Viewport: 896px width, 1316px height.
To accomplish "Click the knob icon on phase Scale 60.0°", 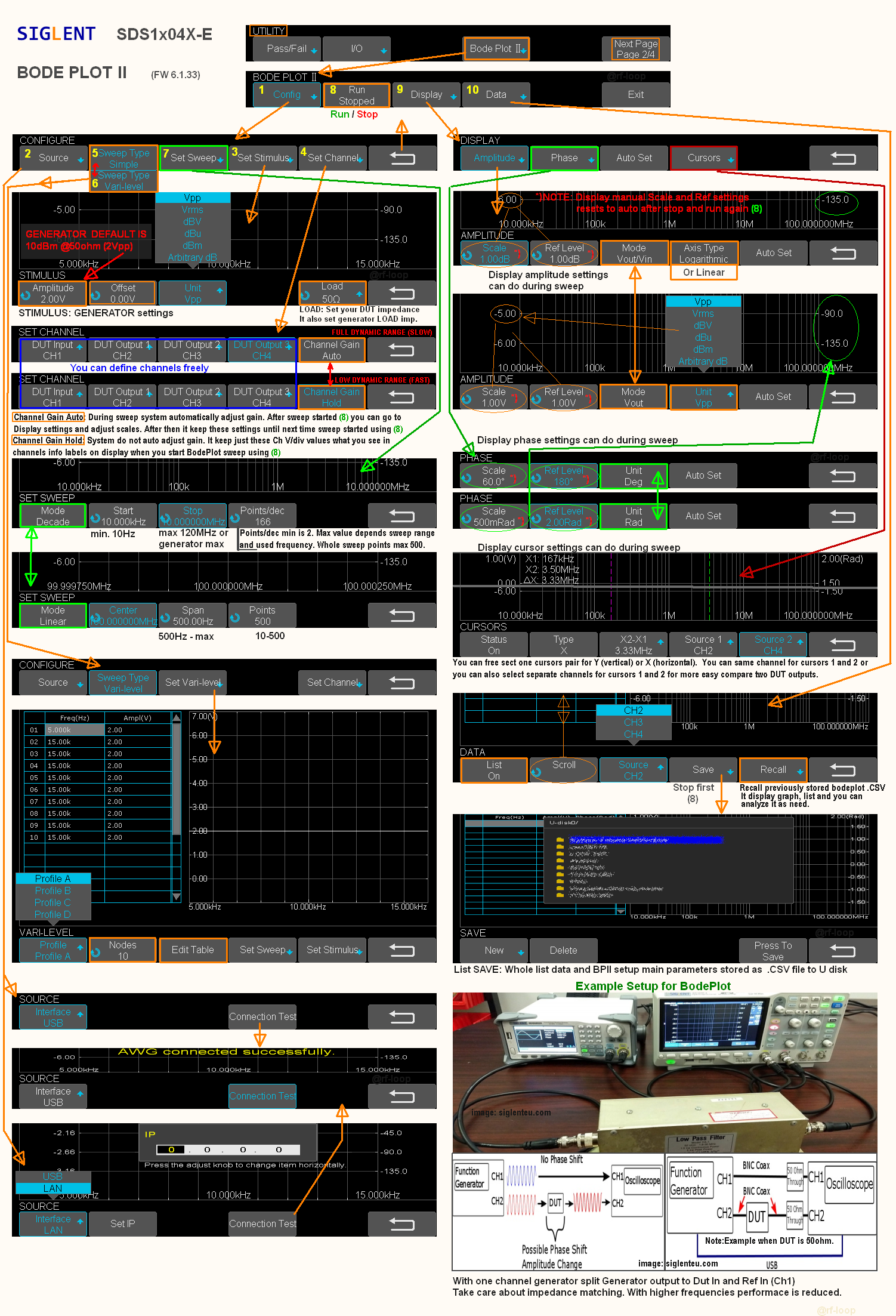I will click(467, 478).
